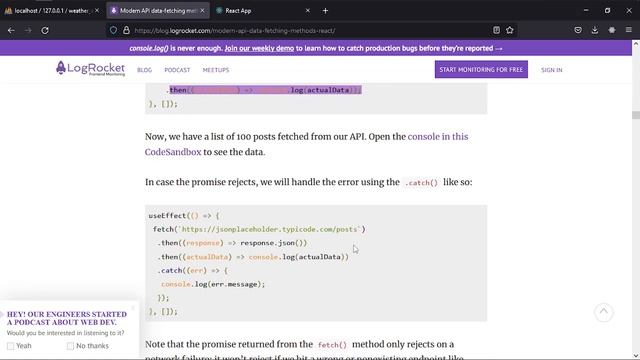The height and width of the screenshot is (360, 640).
Task: Click the padlock site security icon
Action: [x=126, y=30]
